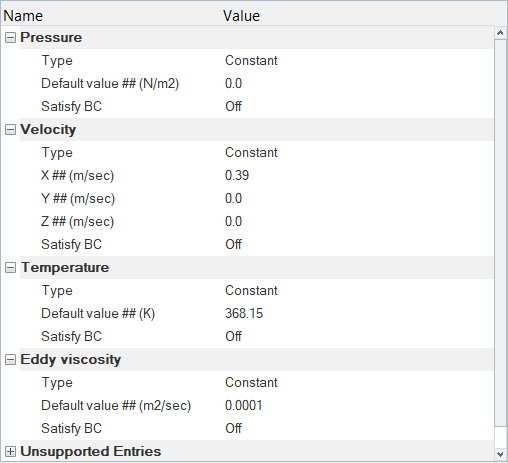Open Pressure Type Constant dropdown
This screenshot has height=463, width=508.
[x=357, y=61]
